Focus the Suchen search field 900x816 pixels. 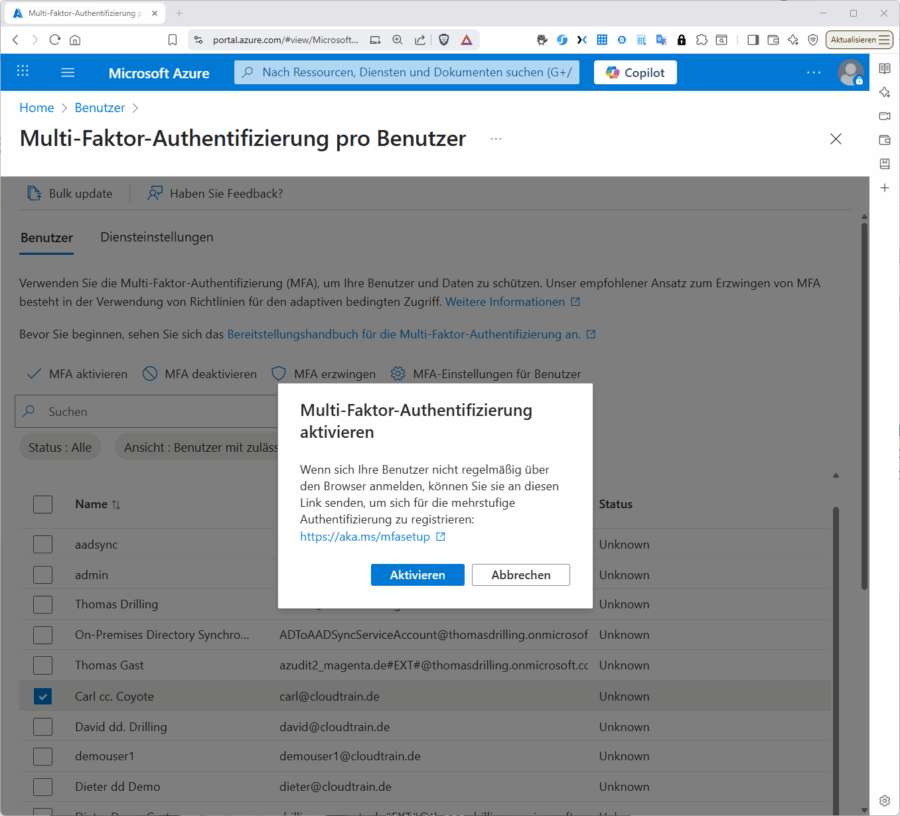(146, 411)
